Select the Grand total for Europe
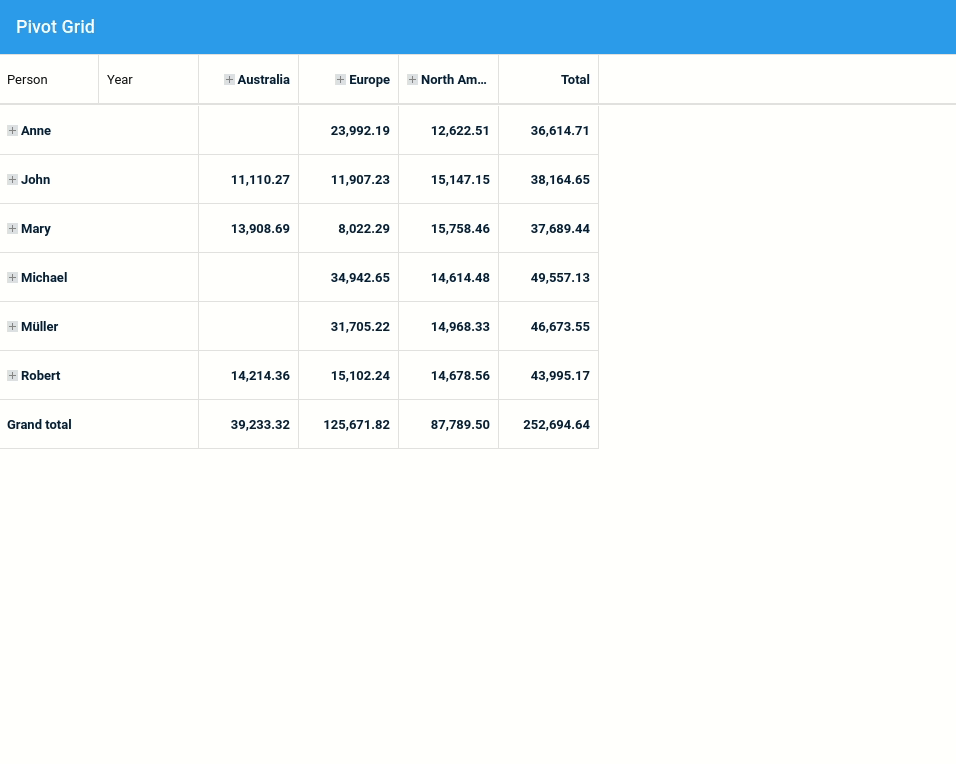This screenshot has width=956, height=764. coord(348,424)
